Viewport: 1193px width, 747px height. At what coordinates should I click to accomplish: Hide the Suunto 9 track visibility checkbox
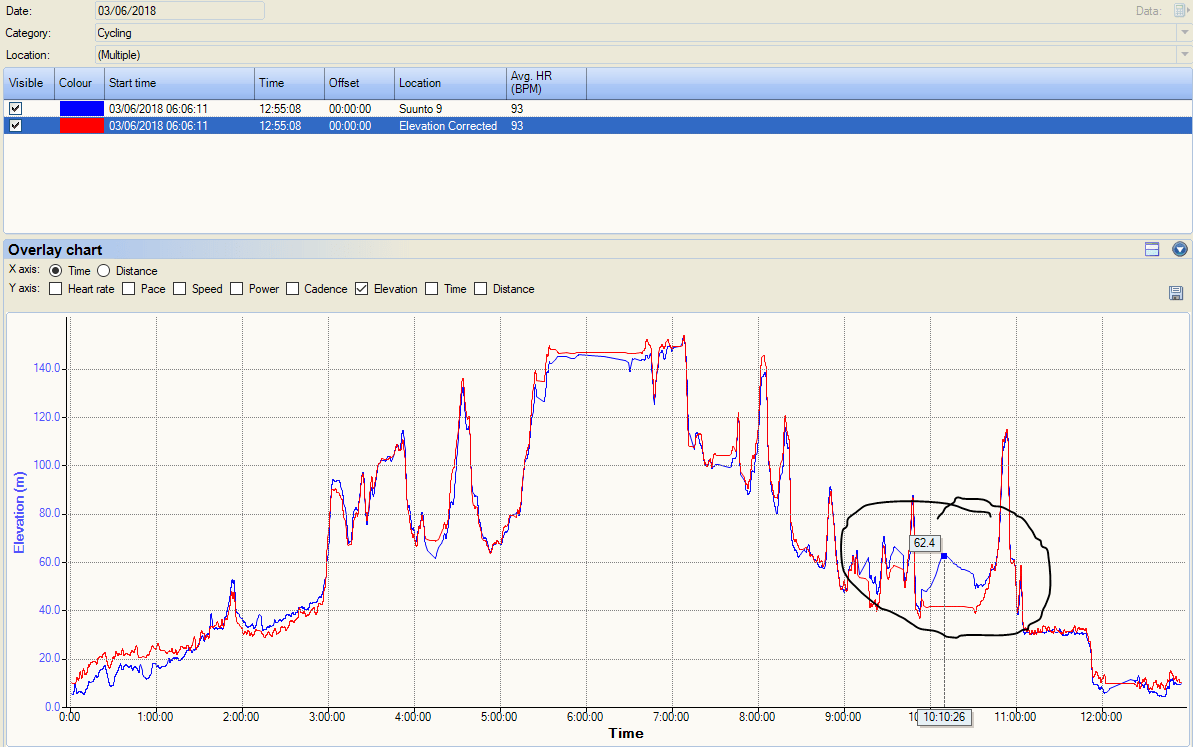(15, 108)
